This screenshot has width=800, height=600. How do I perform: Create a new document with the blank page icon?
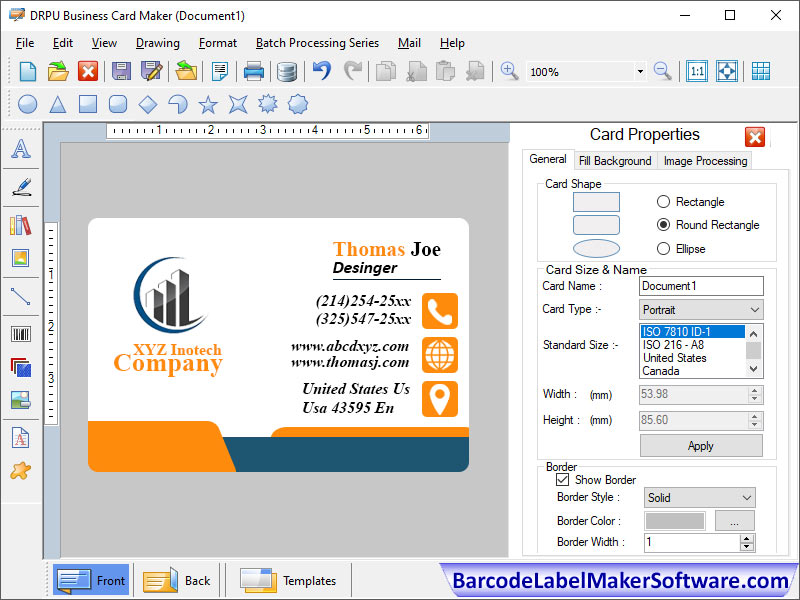[28, 71]
